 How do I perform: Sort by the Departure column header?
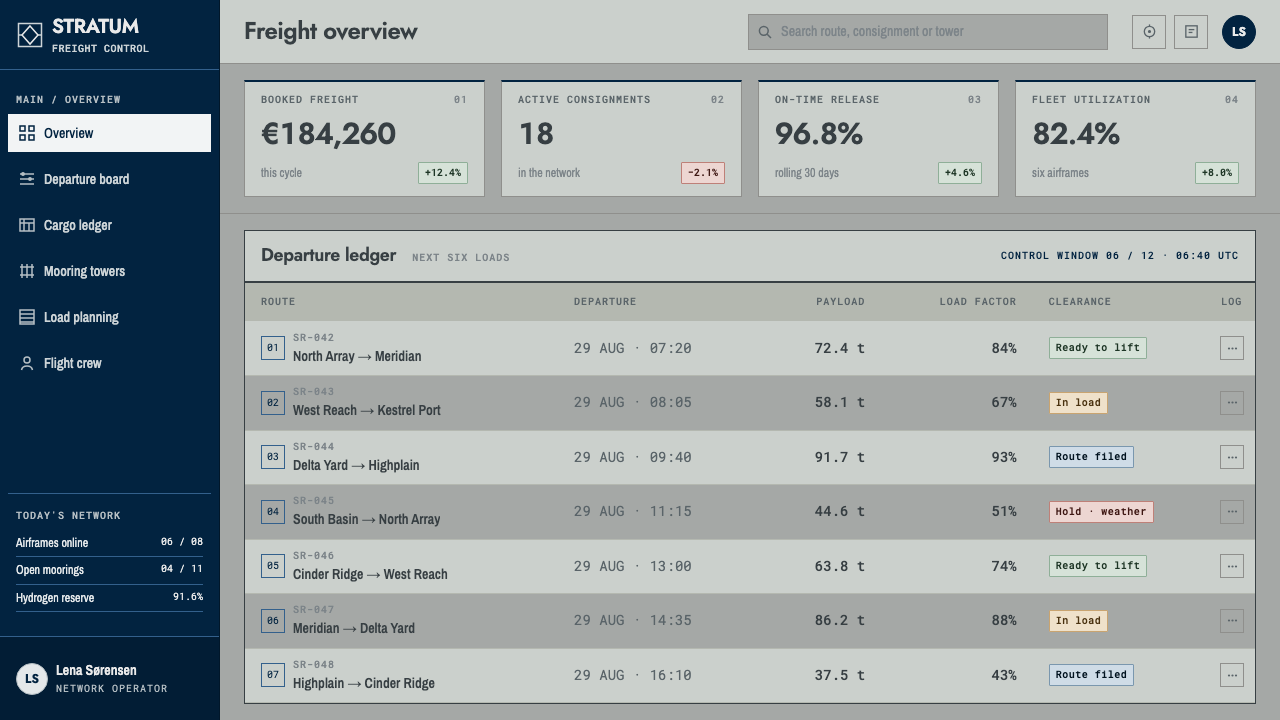pos(605,302)
